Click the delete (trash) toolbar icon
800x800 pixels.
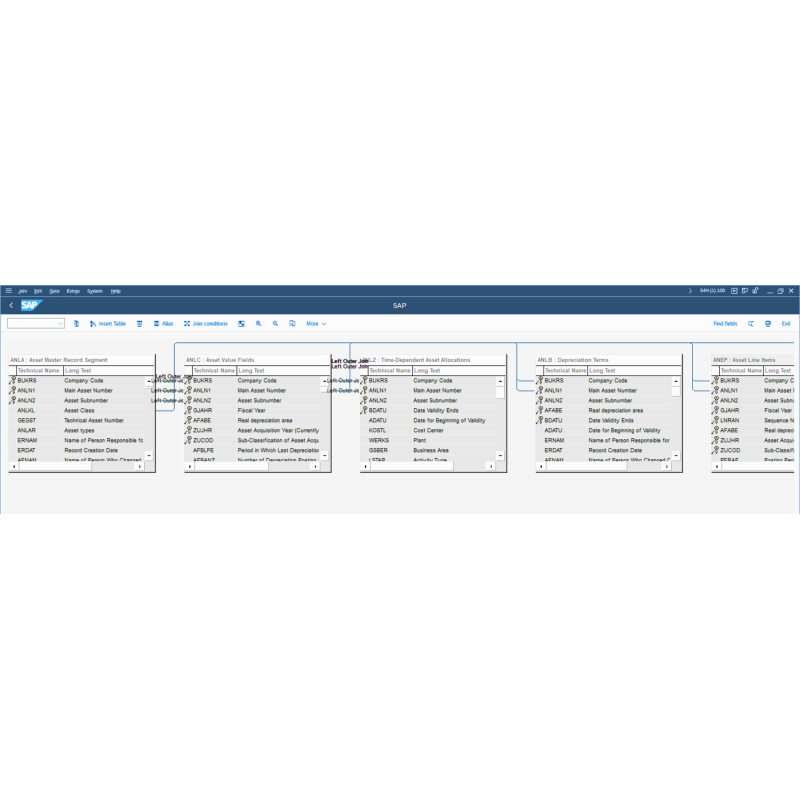click(139, 323)
